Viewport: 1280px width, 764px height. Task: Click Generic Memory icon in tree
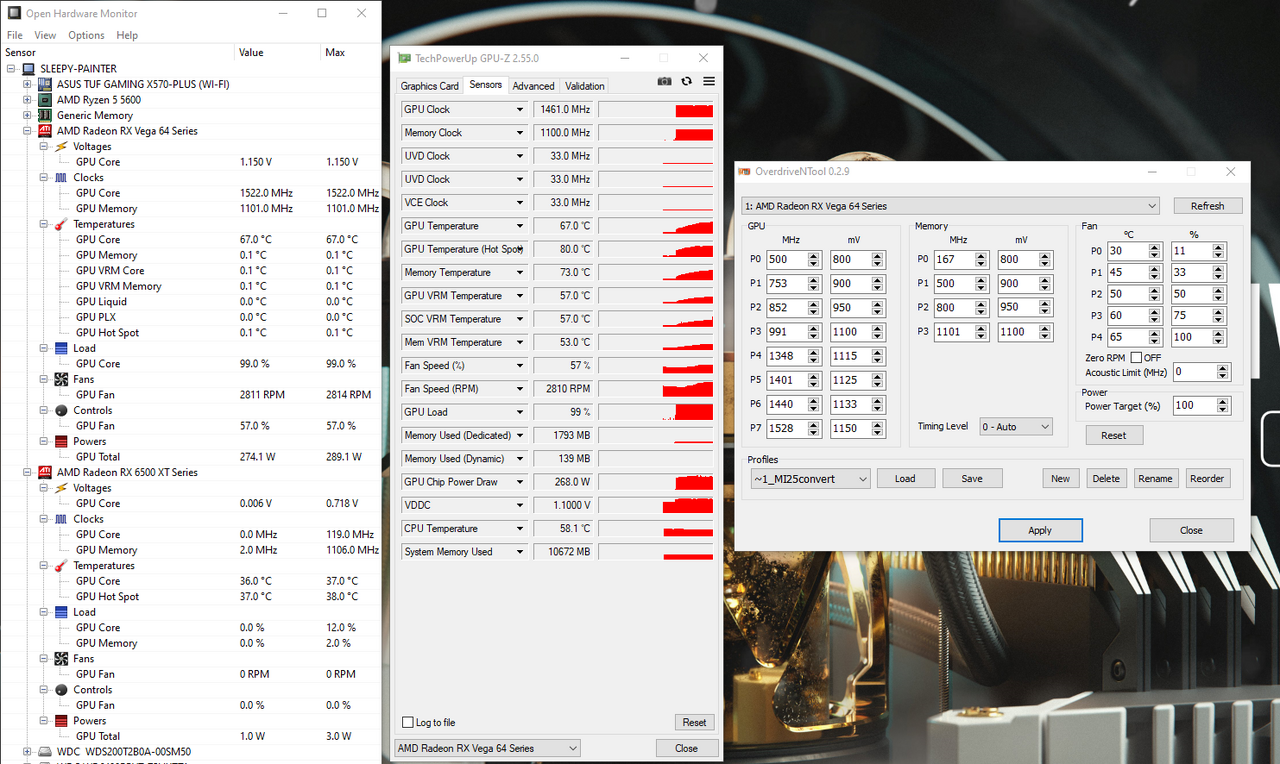click(45, 116)
